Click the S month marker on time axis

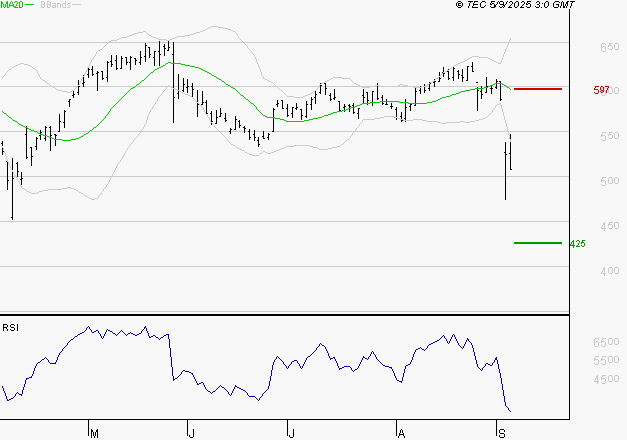click(x=500, y=433)
